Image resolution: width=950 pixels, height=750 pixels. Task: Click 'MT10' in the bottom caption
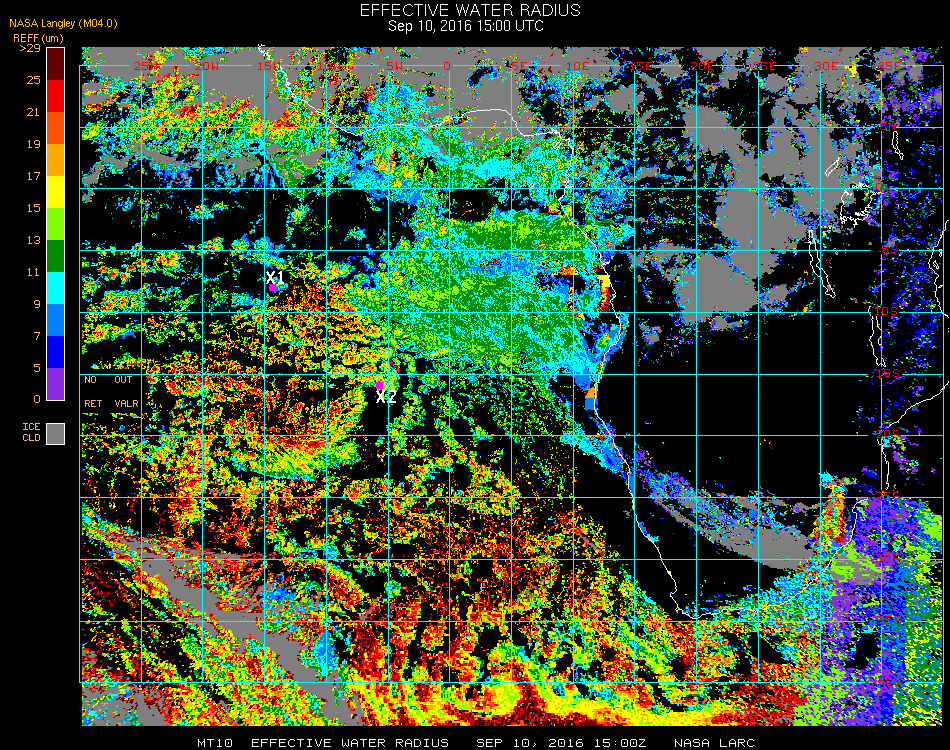click(x=214, y=743)
